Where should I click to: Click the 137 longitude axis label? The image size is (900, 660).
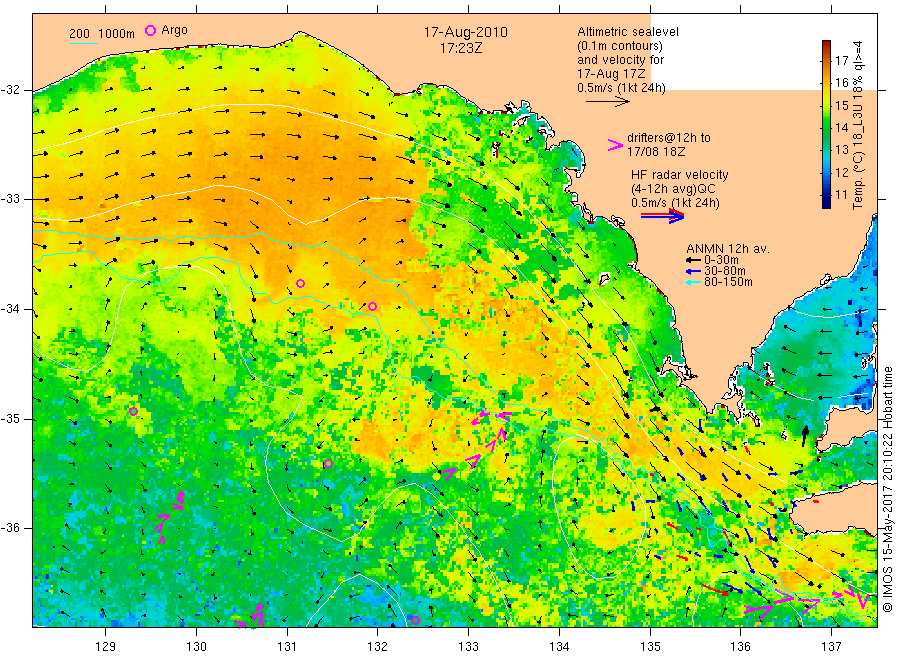pyautogui.click(x=831, y=647)
